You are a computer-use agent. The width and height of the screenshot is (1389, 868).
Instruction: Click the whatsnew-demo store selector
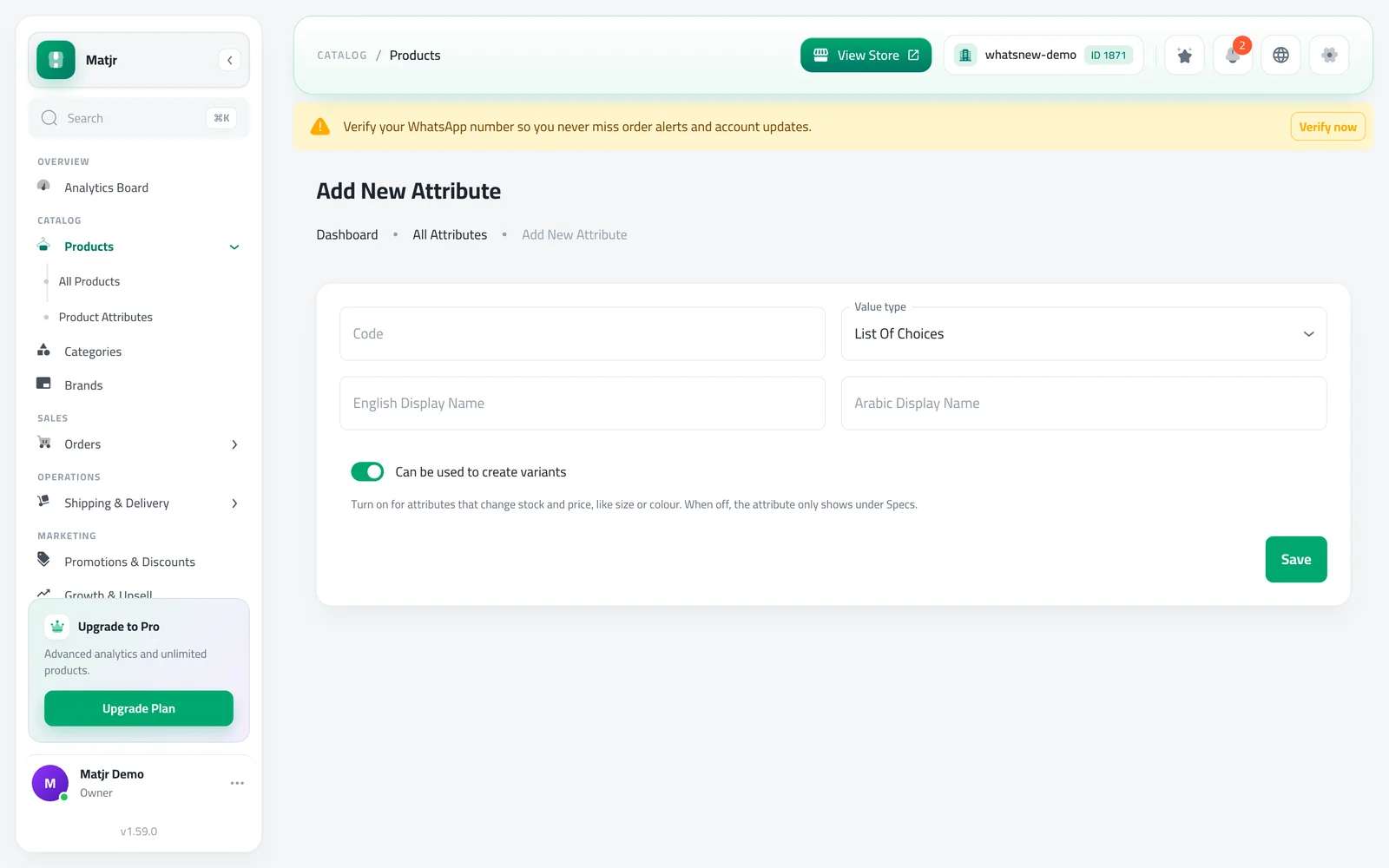click(1043, 56)
